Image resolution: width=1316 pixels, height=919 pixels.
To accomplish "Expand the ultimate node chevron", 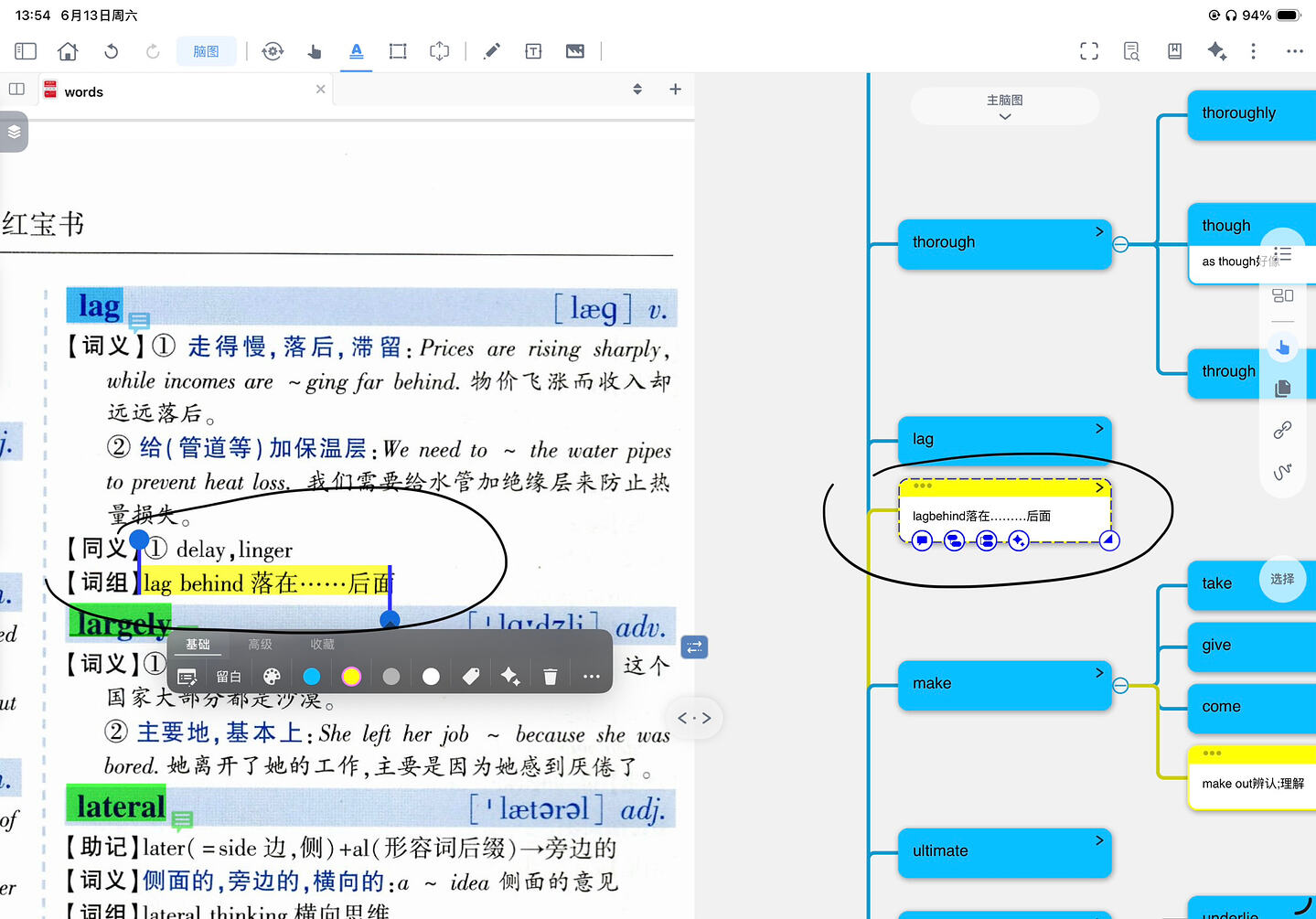I will point(1099,839).
